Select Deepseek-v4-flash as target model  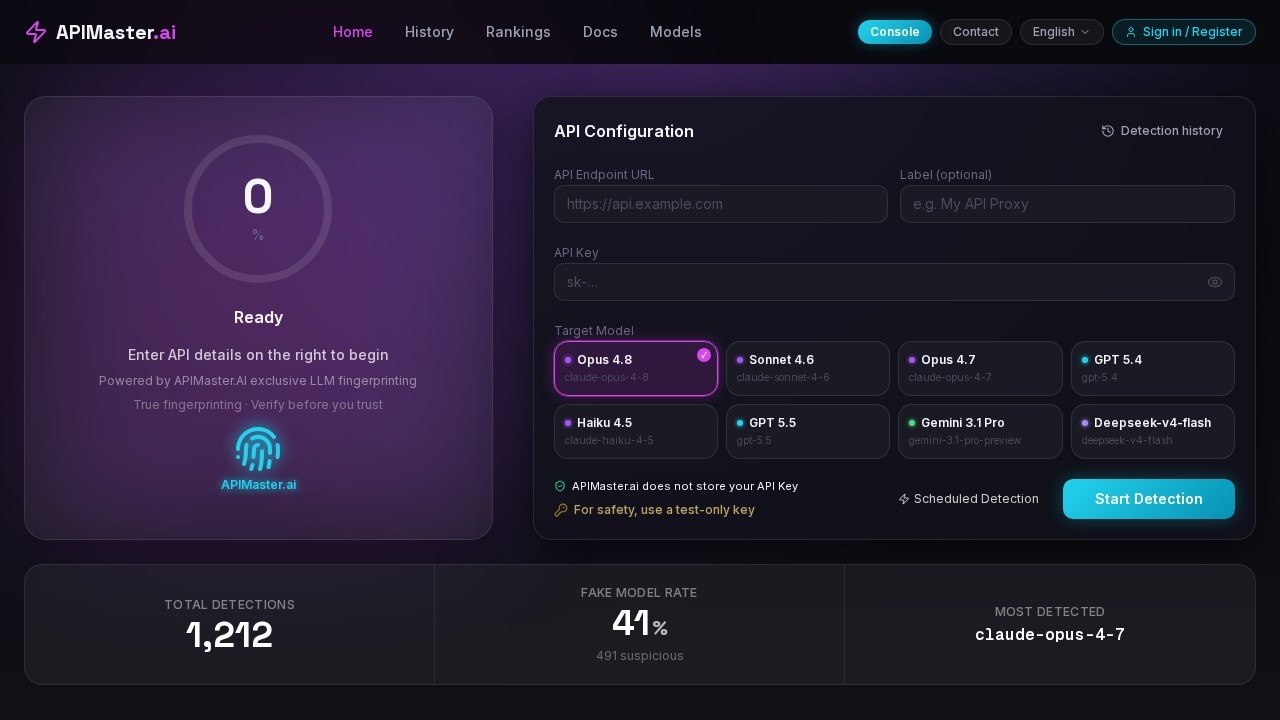click(x=1153, y=431)
